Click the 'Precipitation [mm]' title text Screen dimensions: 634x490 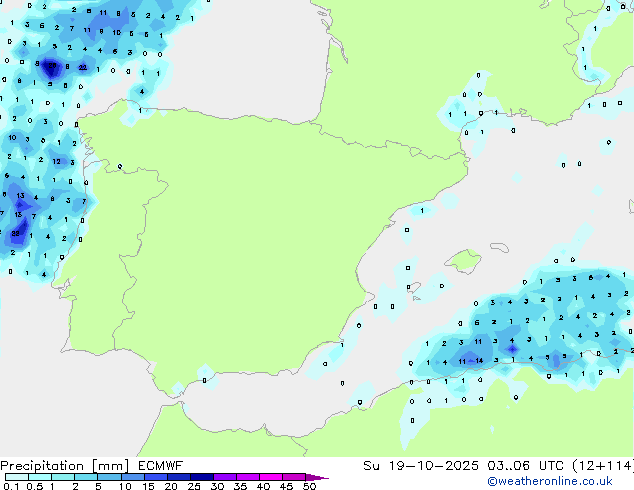65,466
